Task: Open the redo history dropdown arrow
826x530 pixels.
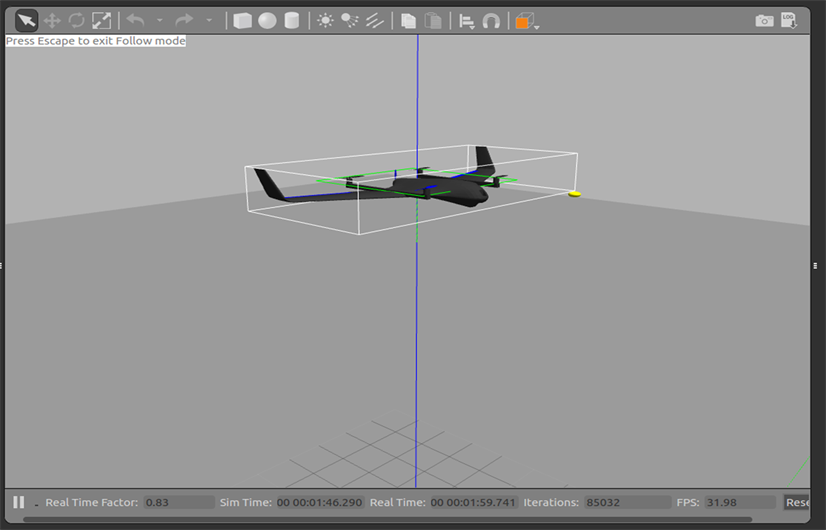Action: (x=208, y=21)
